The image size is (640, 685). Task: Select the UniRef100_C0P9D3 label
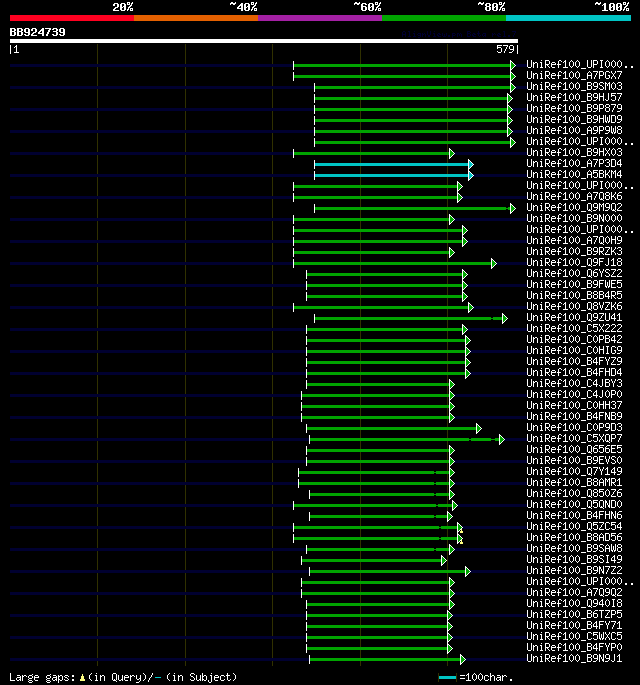[574, 428]
